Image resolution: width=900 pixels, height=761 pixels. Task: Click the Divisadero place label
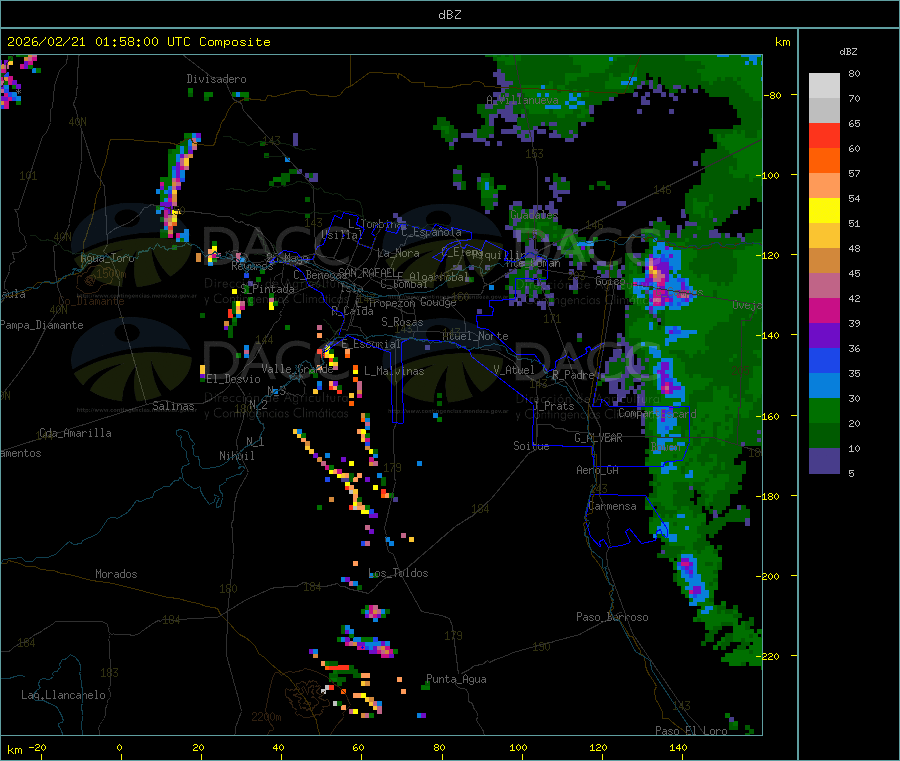[x=216, y=79]
